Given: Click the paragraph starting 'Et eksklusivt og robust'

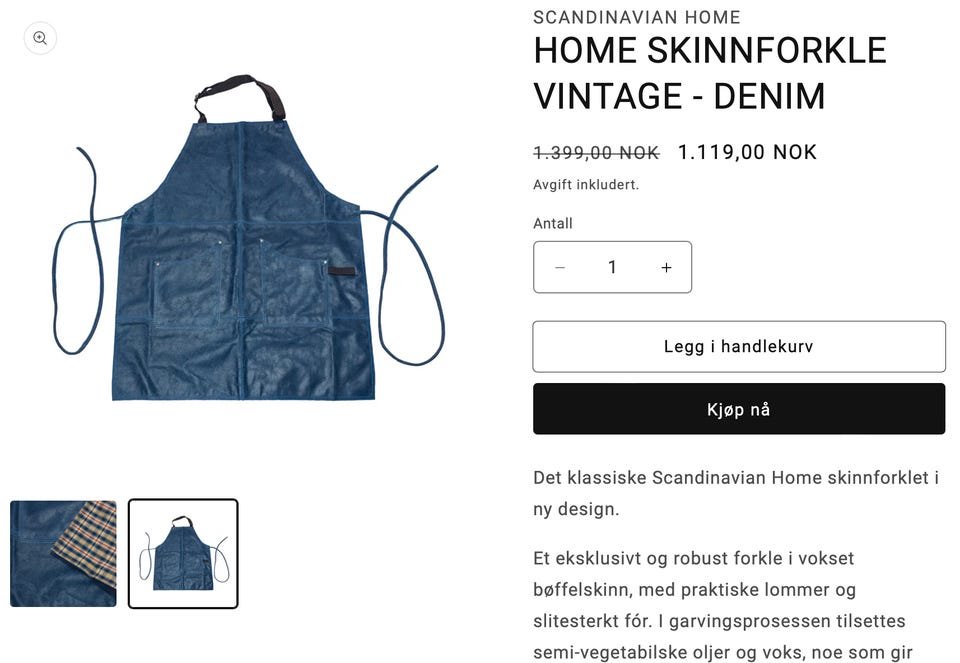Looking at the screenshot, I should point(722,605).
